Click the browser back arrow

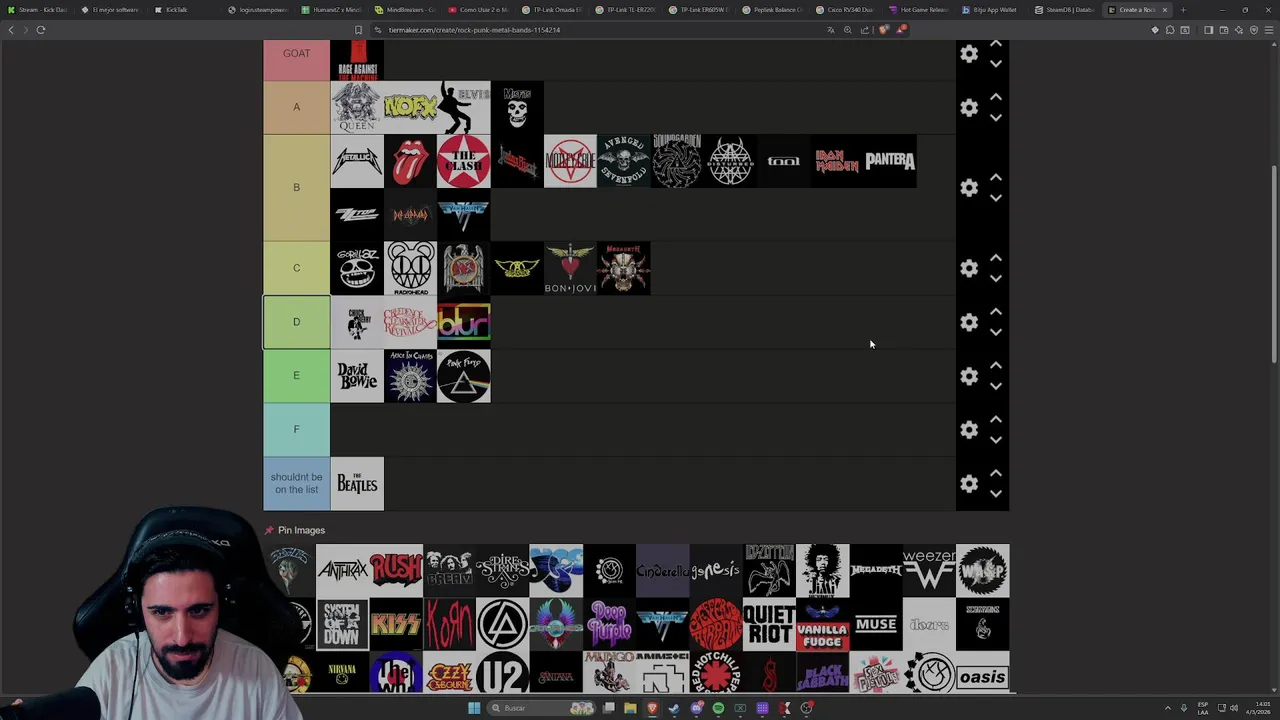11,30
